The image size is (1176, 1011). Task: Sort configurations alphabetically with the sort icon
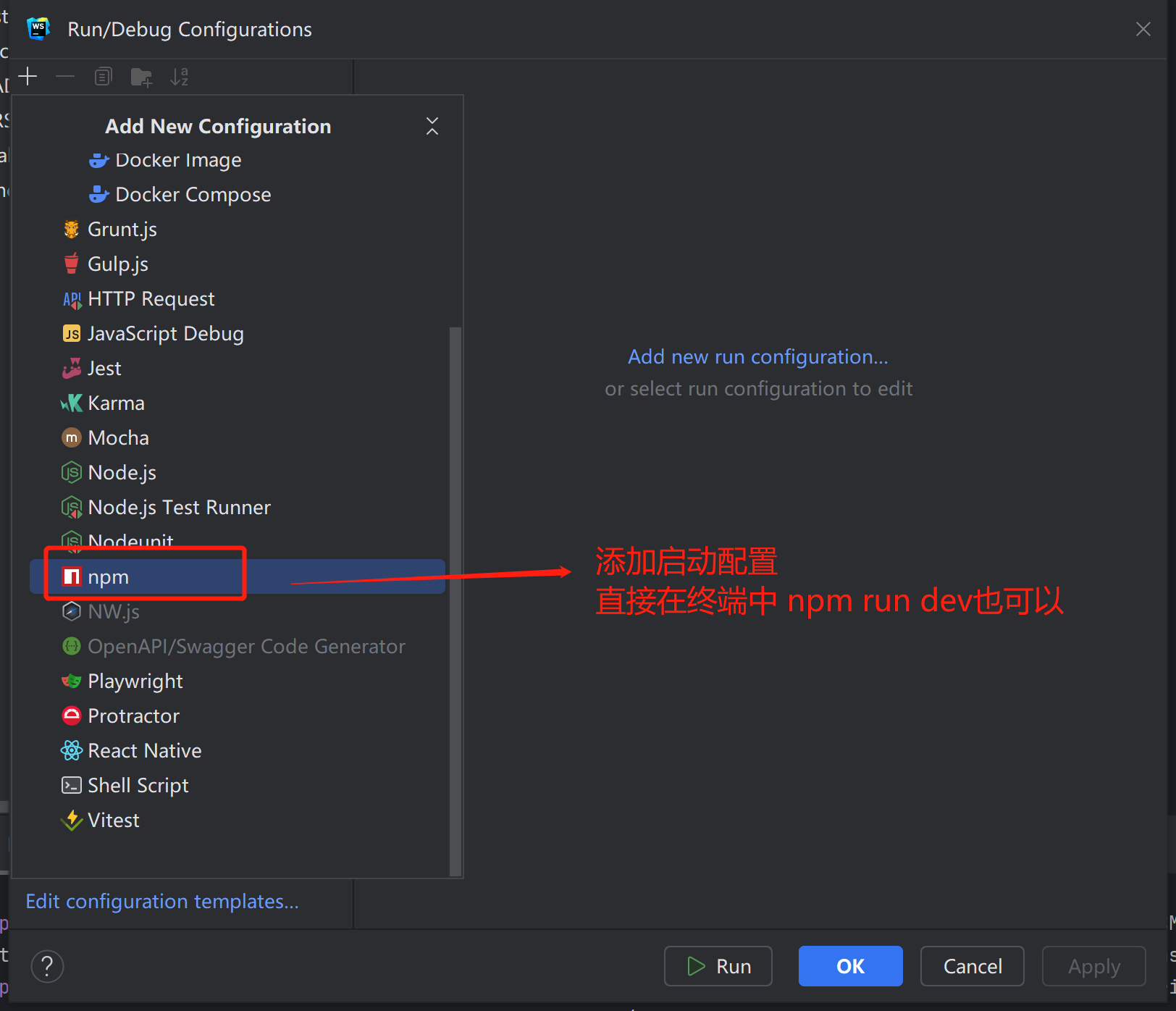179,76
